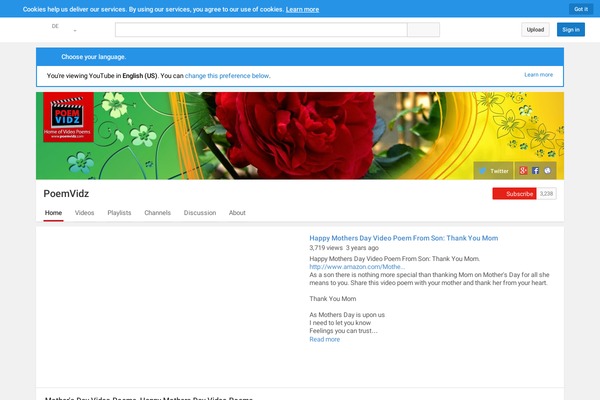The image size is (600, 400).
Task: Open the About tab
Action: click(237, 213)
